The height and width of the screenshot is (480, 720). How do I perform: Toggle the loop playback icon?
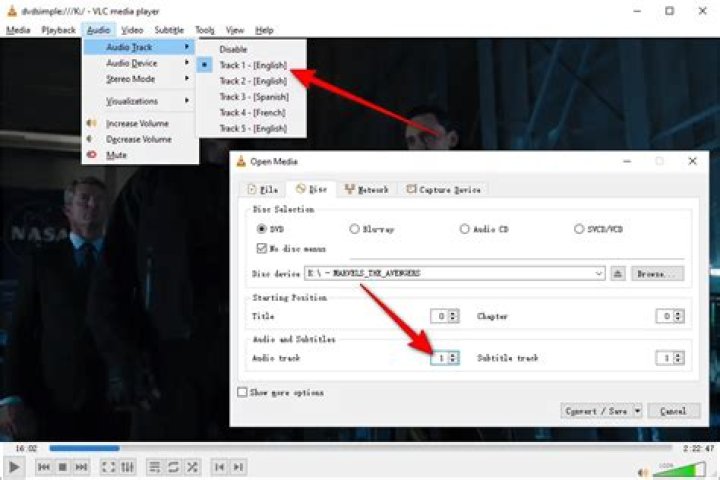coord(174,467)
